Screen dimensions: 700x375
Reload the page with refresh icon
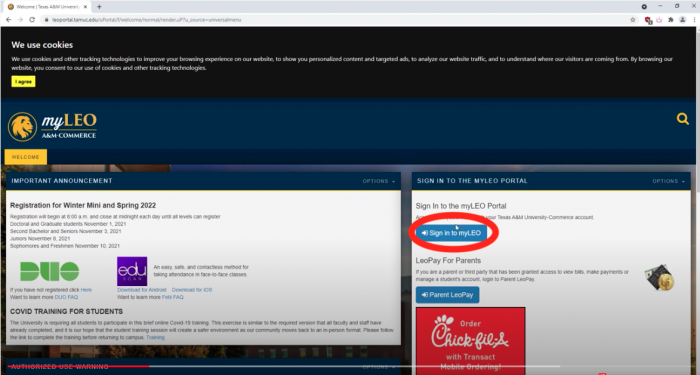[32, 20]
